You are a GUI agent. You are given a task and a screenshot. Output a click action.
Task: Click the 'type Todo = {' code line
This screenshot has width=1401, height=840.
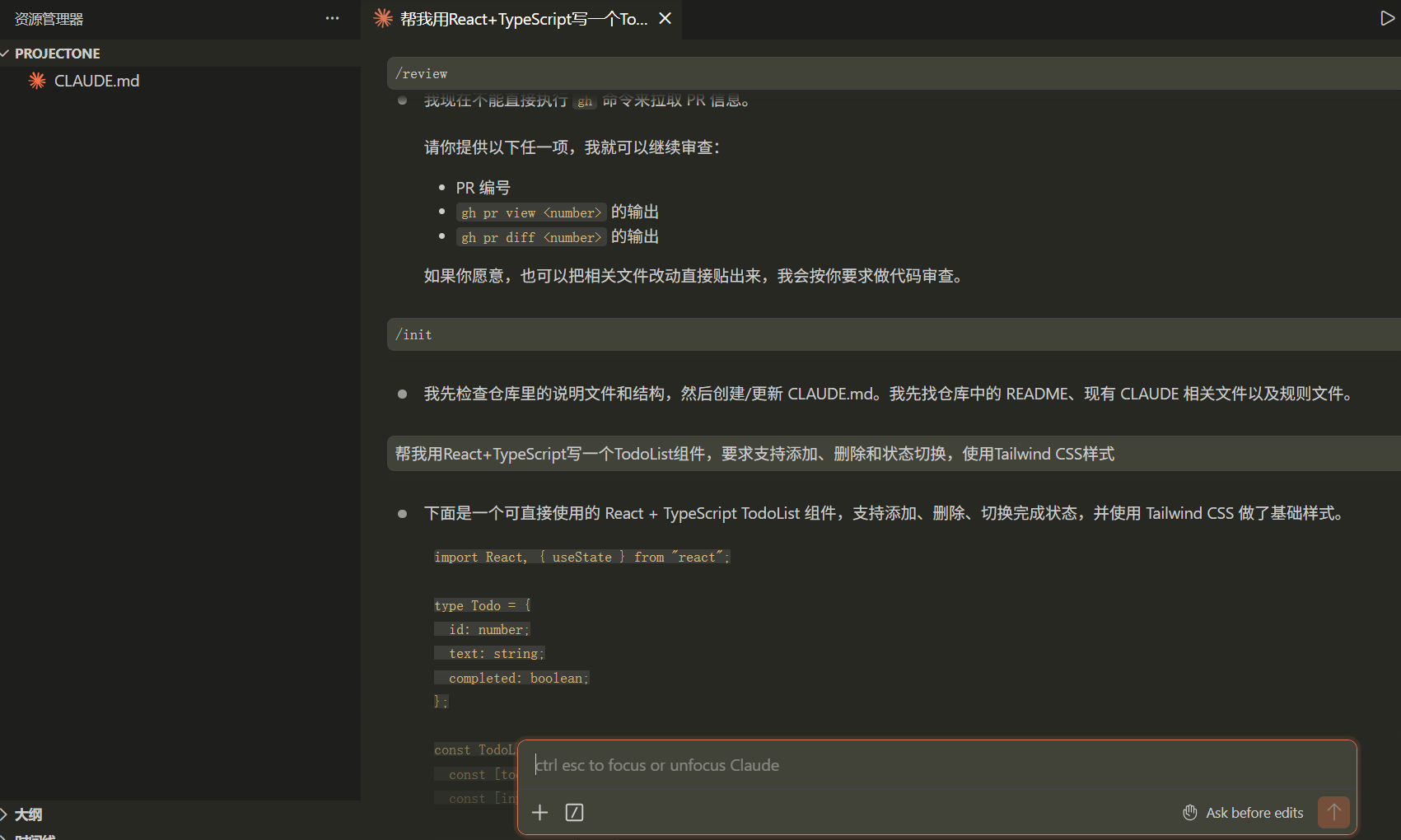point(483,605)
